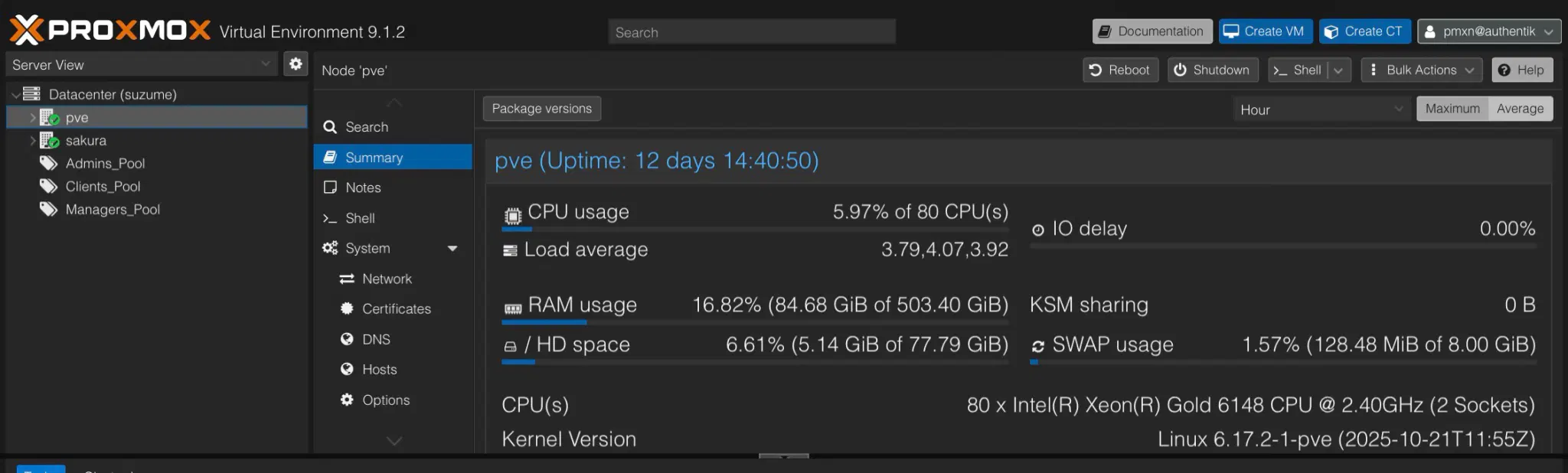This screenshot has height=473, width=1568.
Task: Open the Notes menu item
Action: [363, 188]
